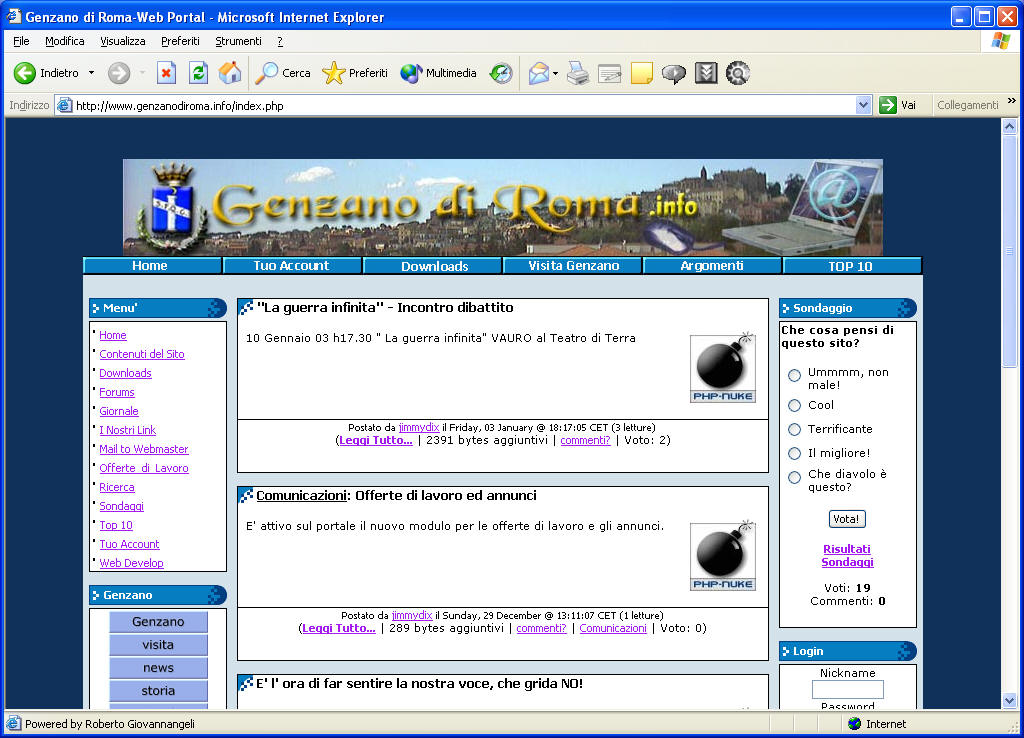Viewport: 1024px width, 738px height.
Task: Click the "news" button in Genzano block
Action: coord(158,667)
